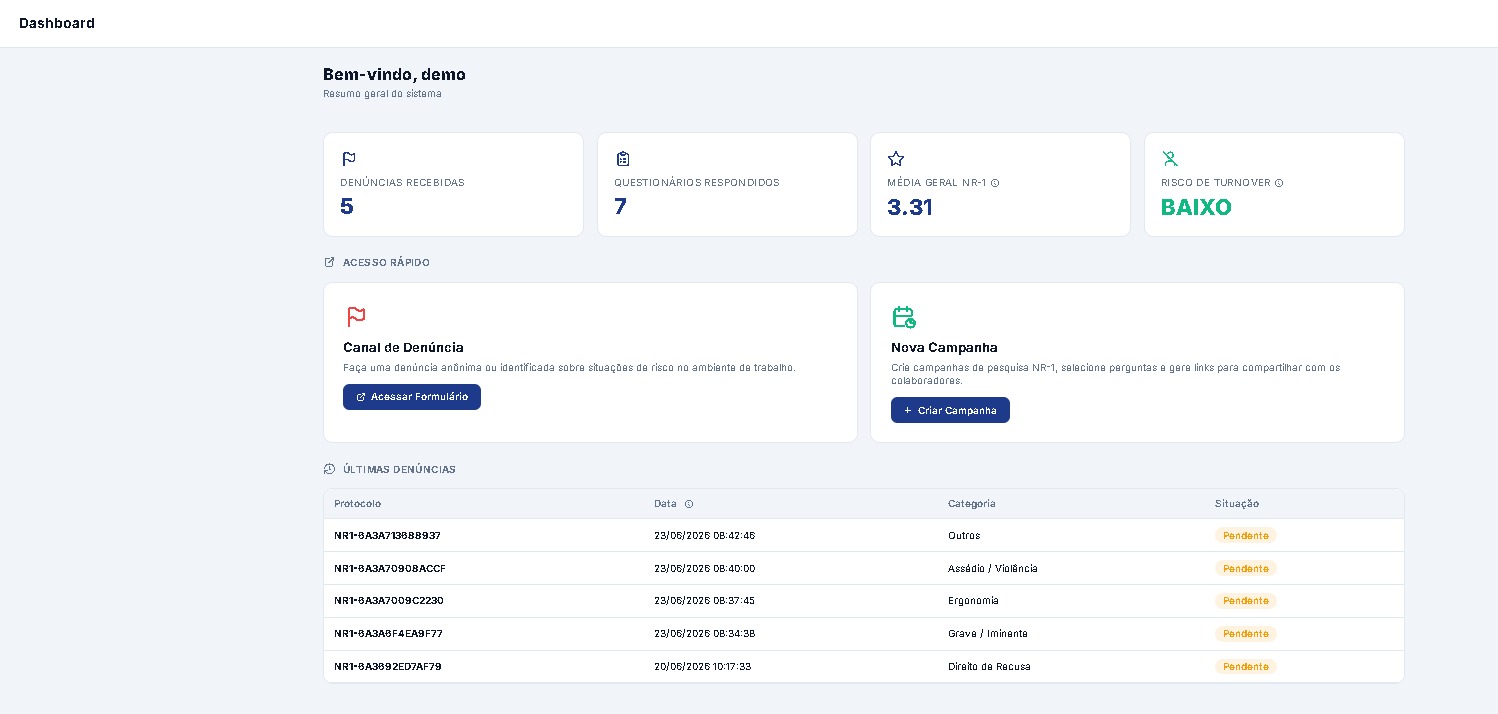Image resolution: width=1498 pixels, height=714 pixels.
Task: Click the Acesso Rápido section label
Action: [x=386, y=262]
